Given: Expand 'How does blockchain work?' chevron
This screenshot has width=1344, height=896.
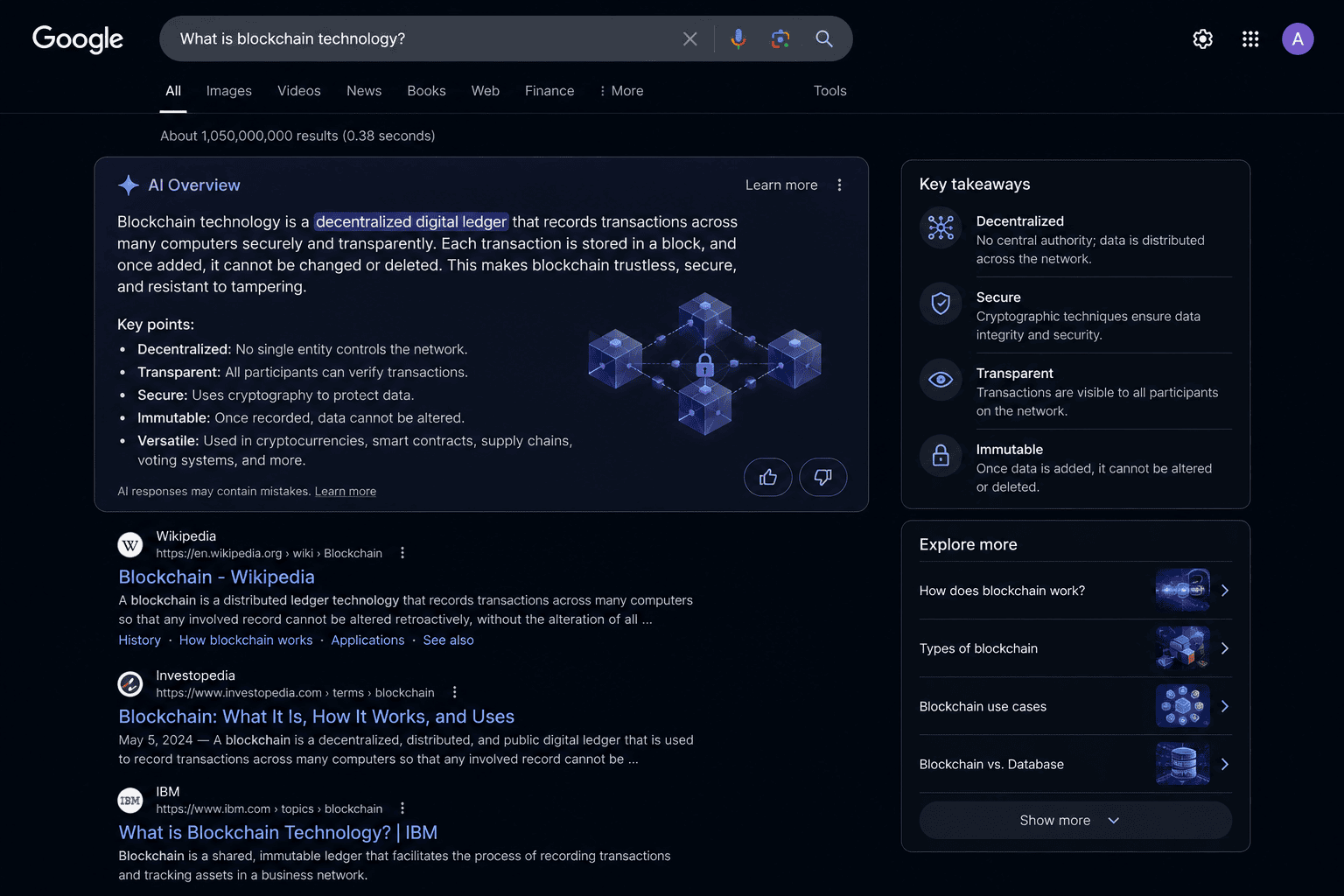Looking at the screenshot, I should click(1225, 591).
